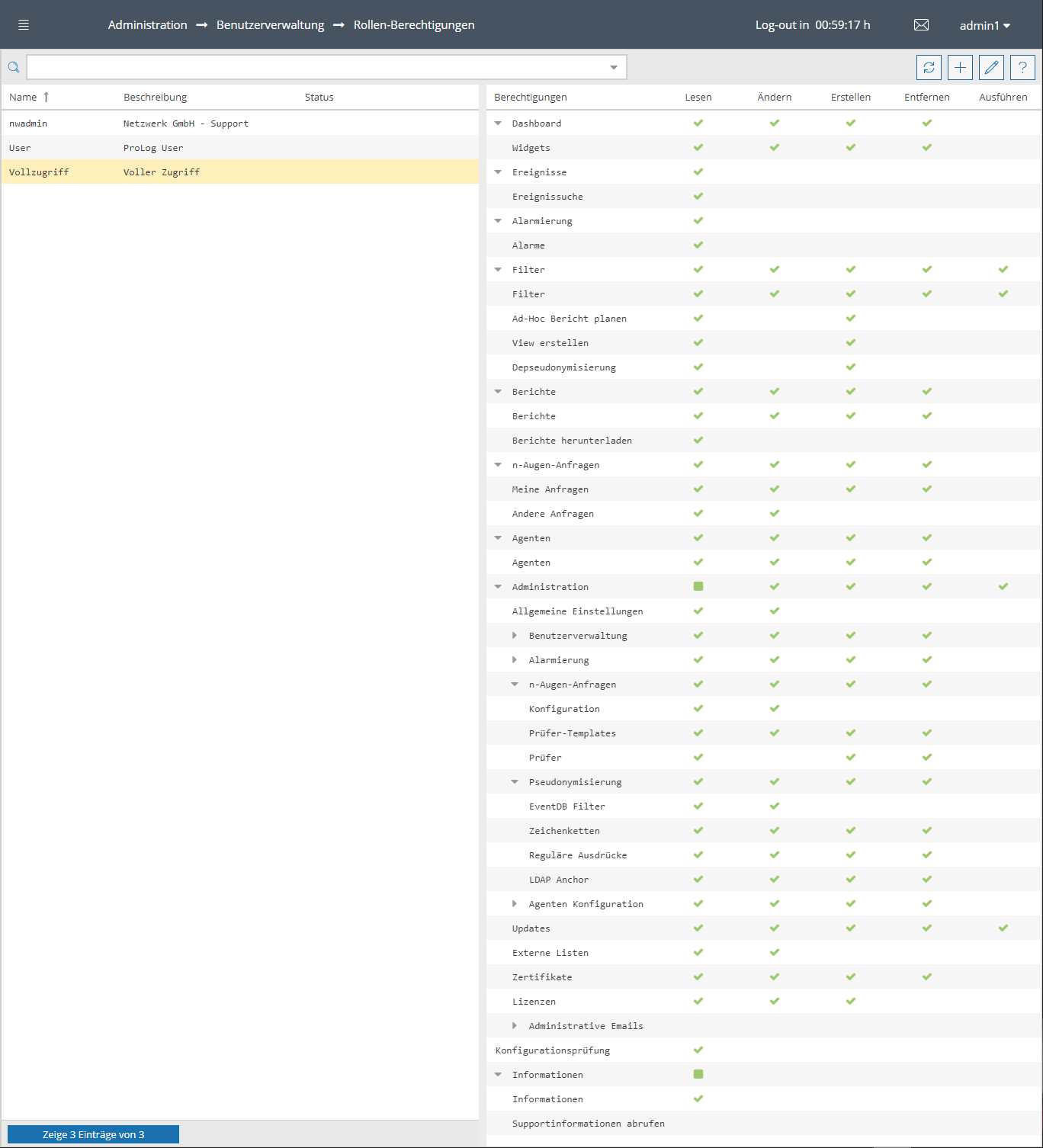The height and width of the screenshot is (1148, 1043).
Task: Collapse the Pseudonymisierung tree node
Action: point(515,782)
